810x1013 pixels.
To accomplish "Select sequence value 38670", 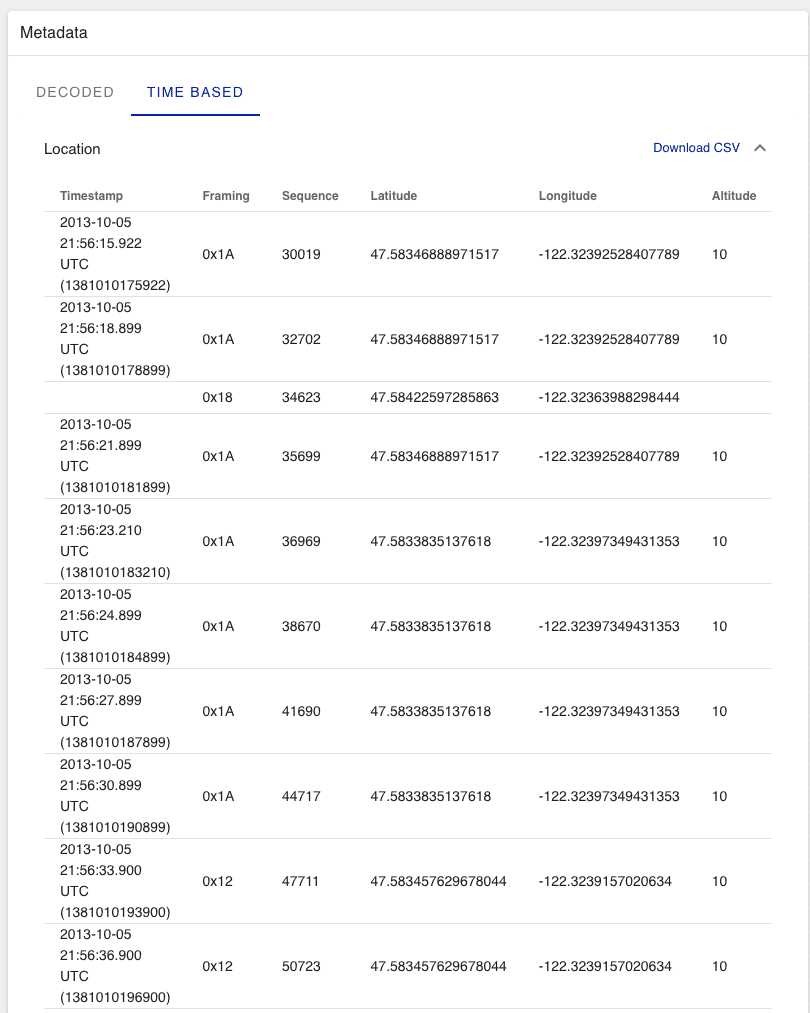I will 301,626.
